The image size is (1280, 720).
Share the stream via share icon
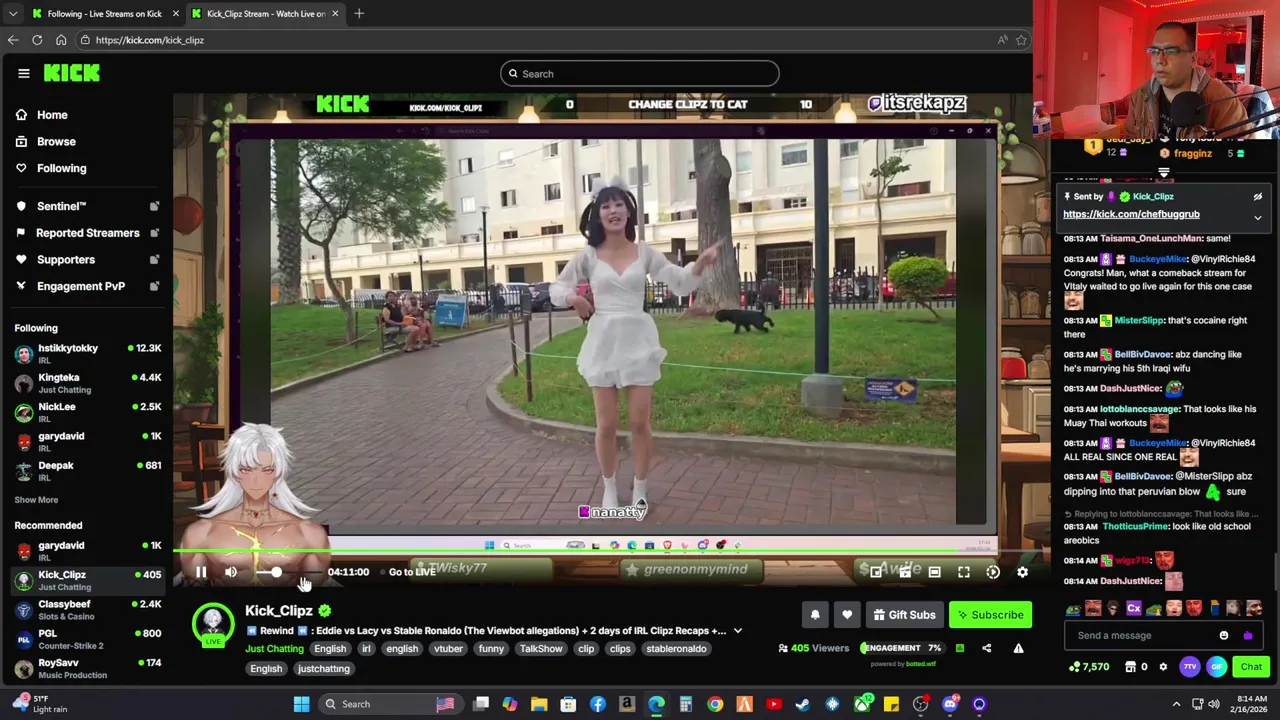tap(986, 648)
